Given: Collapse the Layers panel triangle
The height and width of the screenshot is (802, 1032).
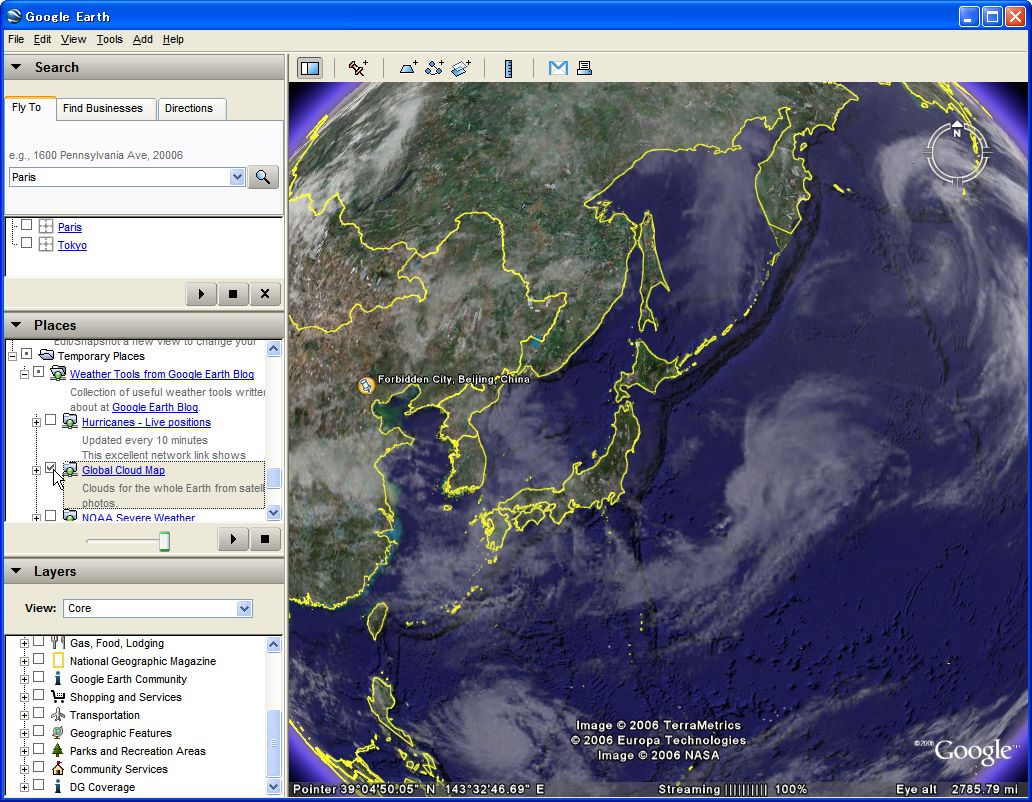Looking at the screenshot, I should (16, 571).
